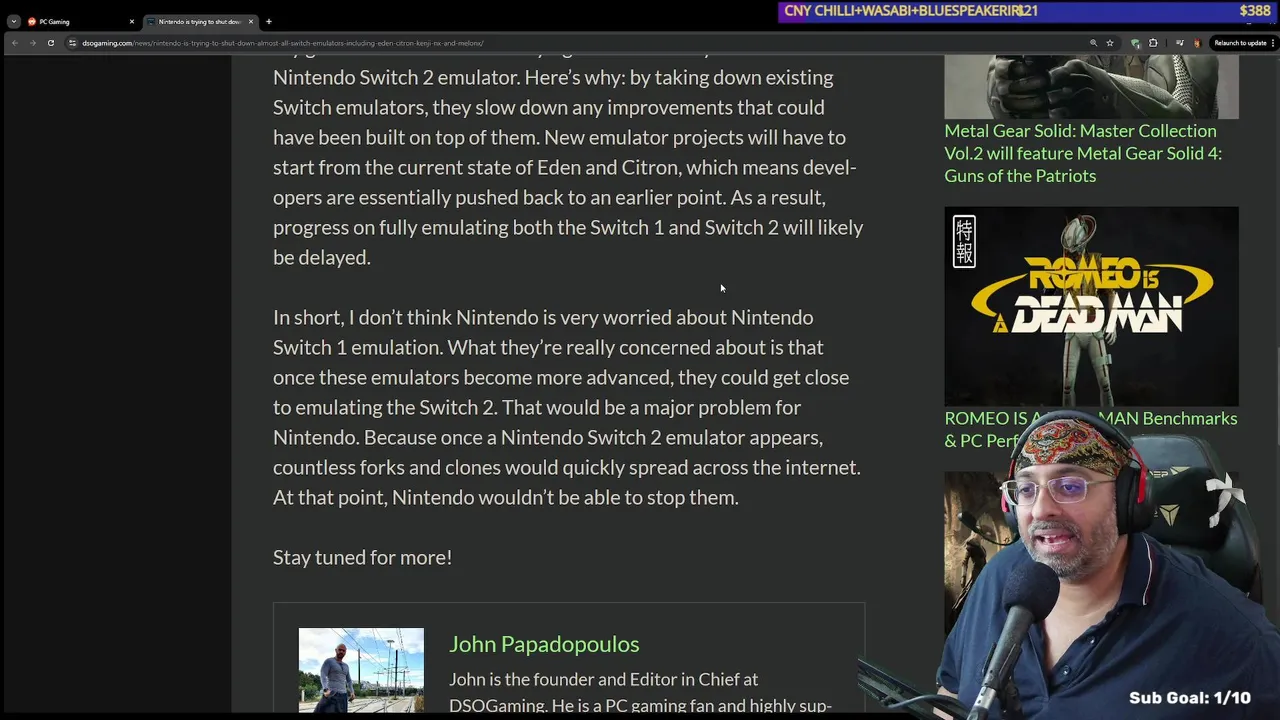Open the Chrome profile avatar

pyautogui.click(x=1197, y=43)
